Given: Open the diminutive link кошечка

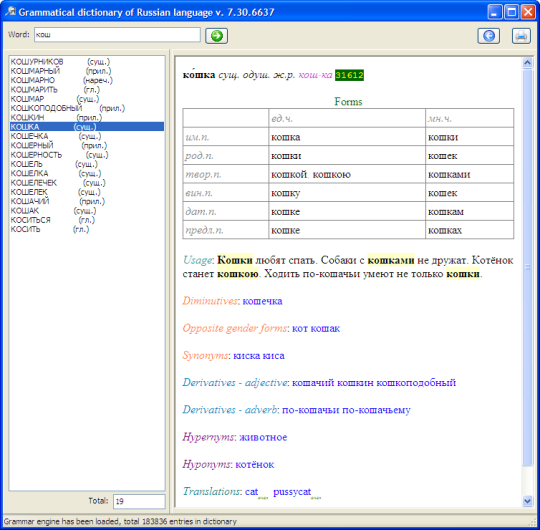Looking at the screenshot, I should [x=262, y=301].
